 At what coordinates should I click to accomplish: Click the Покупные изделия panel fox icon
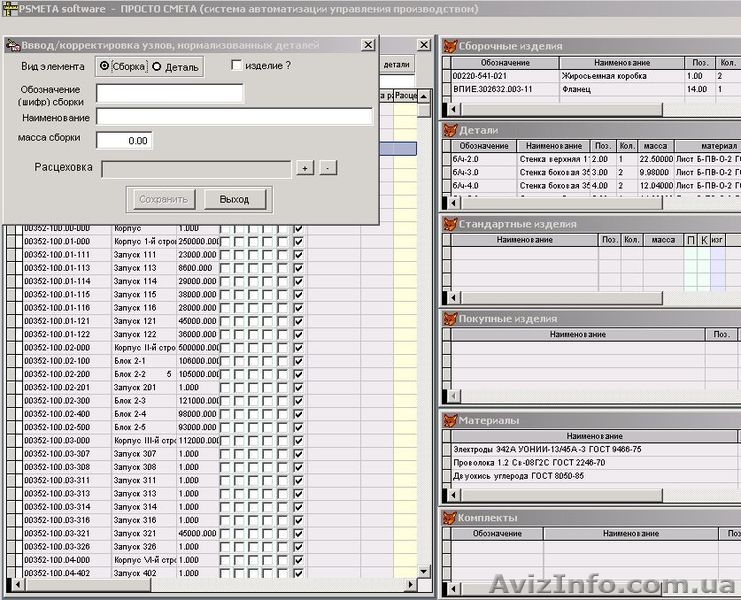tap(450, 318)
